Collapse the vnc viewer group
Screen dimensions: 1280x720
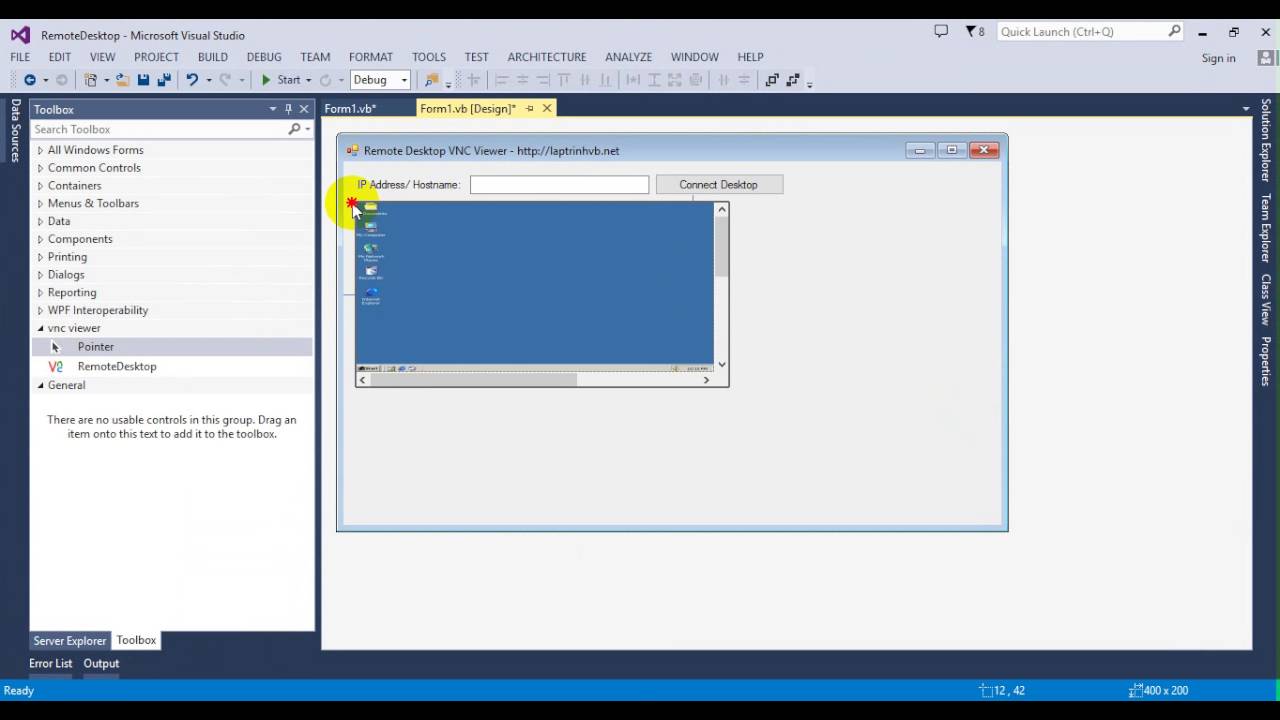(41, 328)
